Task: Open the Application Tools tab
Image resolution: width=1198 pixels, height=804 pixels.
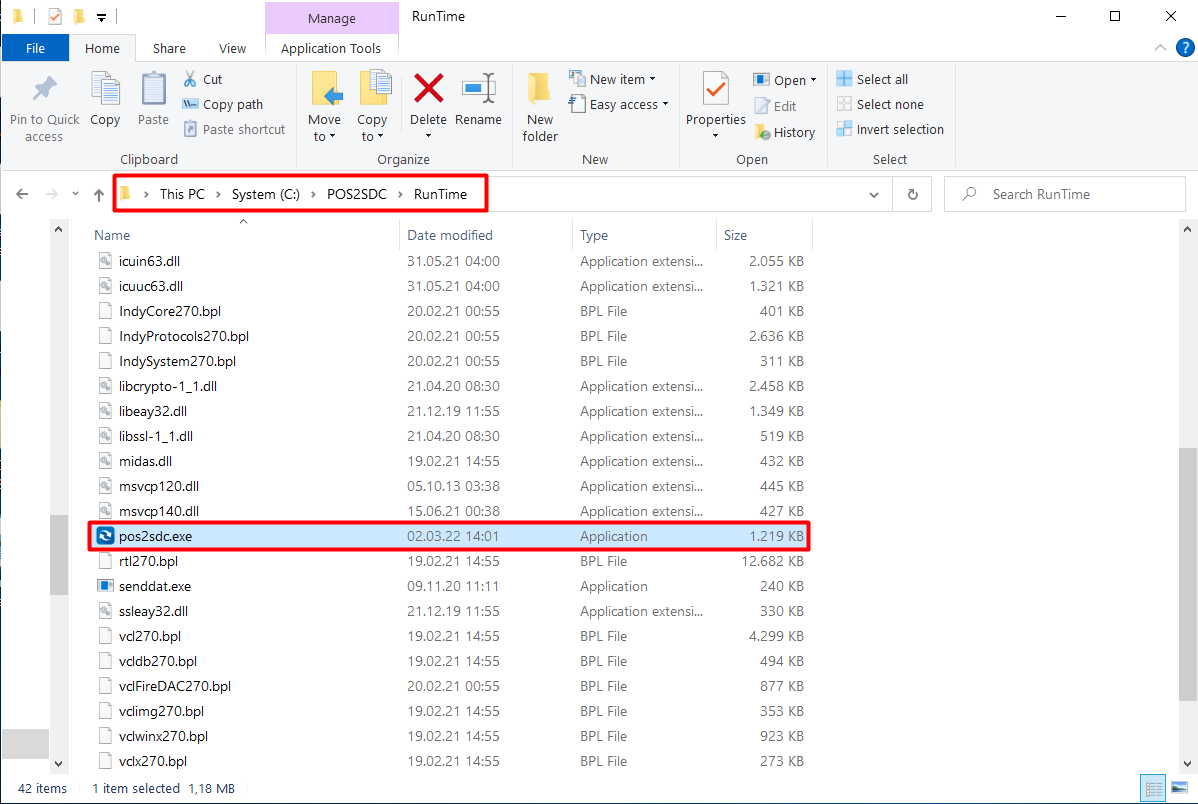Action: pos(331,48)
